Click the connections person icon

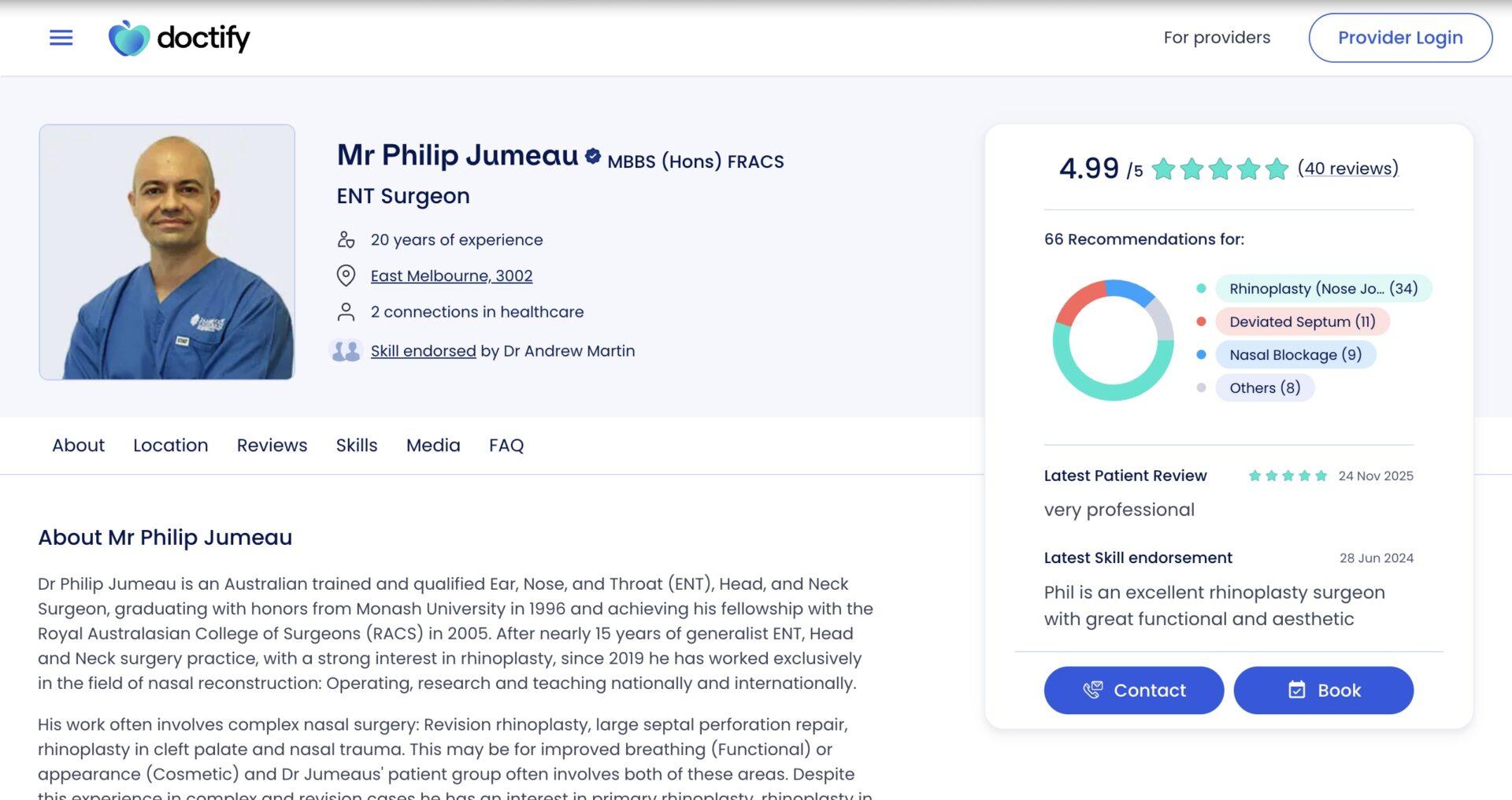(346, 312)
